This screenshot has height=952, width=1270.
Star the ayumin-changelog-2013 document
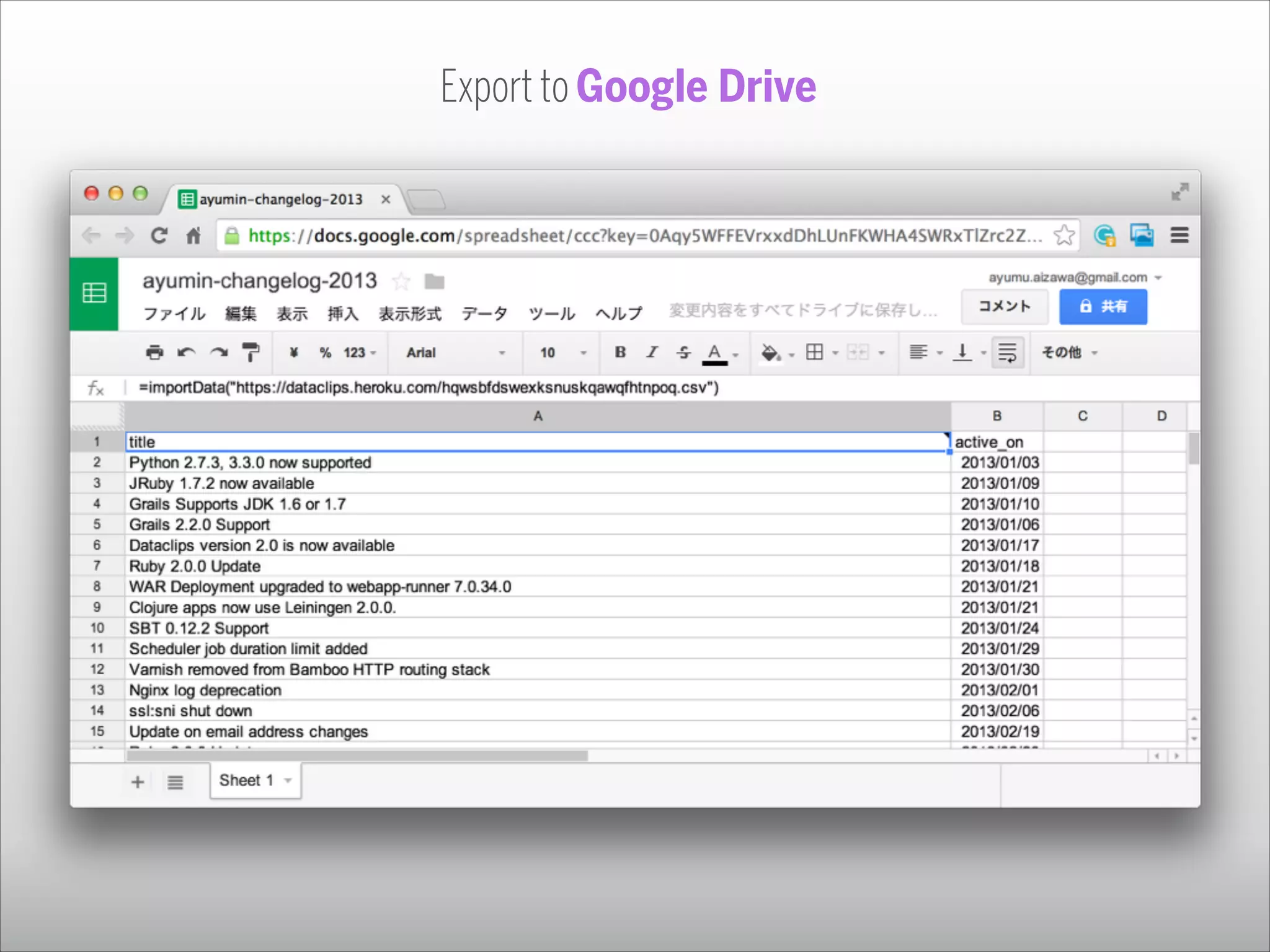402,281
